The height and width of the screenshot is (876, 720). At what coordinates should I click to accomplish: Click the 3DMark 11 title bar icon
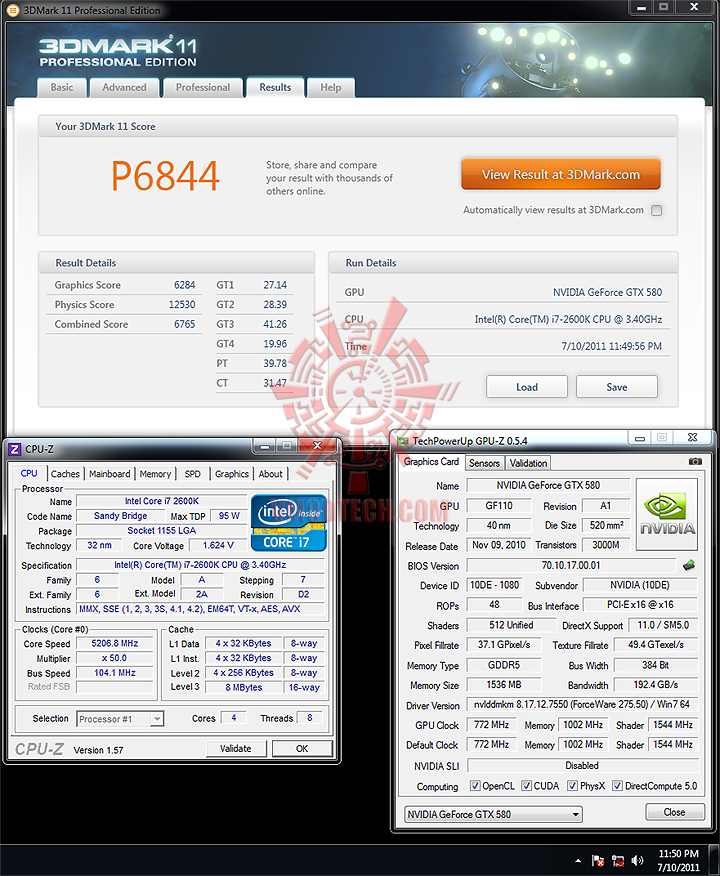pos(12,10)
